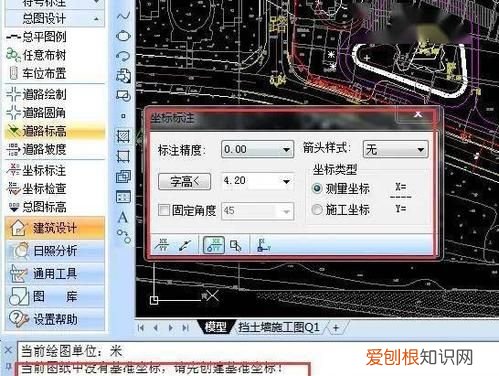Jump to the last layout tab arrow
This screenshot has height=376, width=499.
pyautogui.click(x=185, y=328)
